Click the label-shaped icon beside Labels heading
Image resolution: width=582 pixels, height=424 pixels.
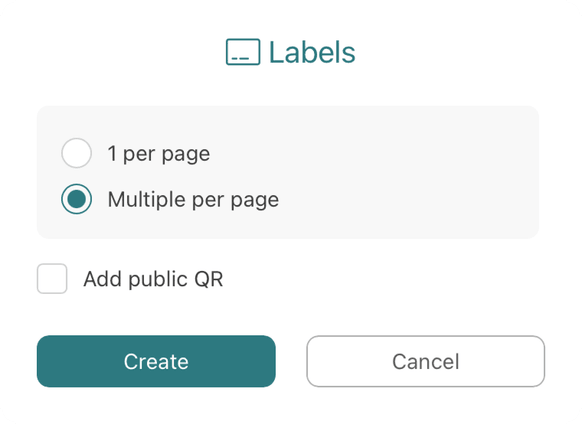point(243,52)
